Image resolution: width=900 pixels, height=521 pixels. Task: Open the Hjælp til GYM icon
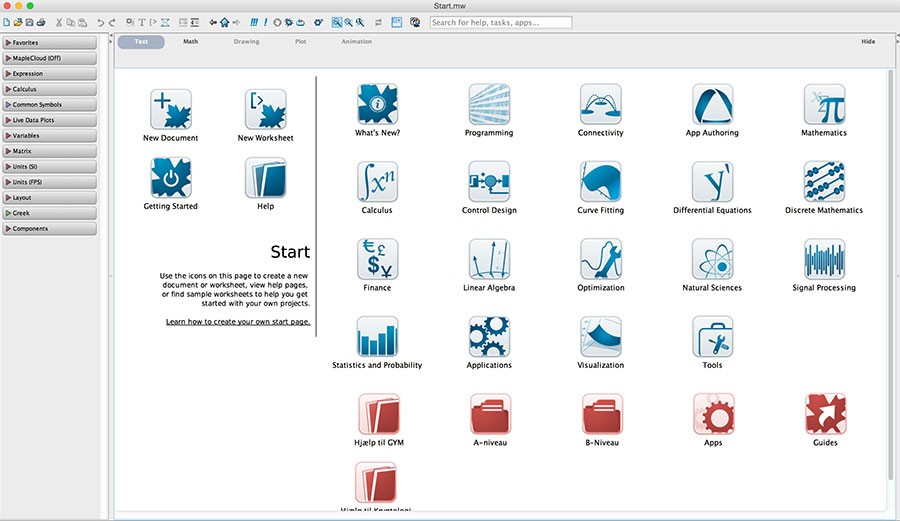[x=379, y=414]
